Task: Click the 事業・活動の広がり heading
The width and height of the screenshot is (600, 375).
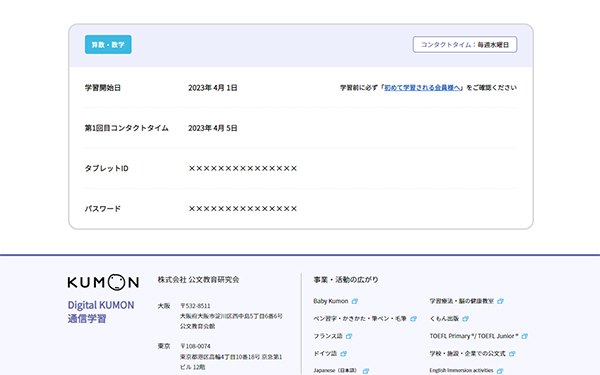Action: (x=346, y=280)
